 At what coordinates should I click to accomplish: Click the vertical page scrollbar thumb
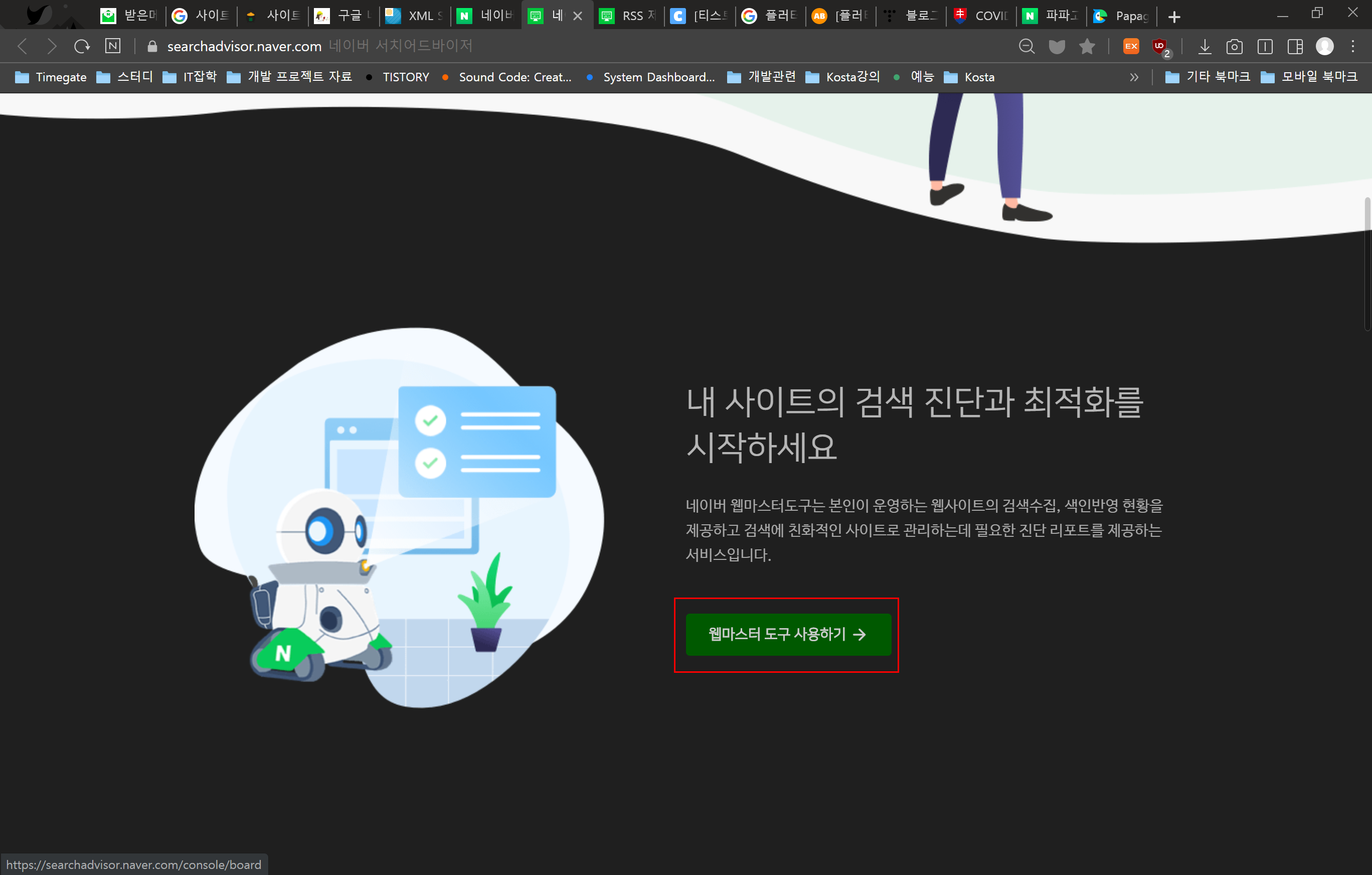(1367, 263)
